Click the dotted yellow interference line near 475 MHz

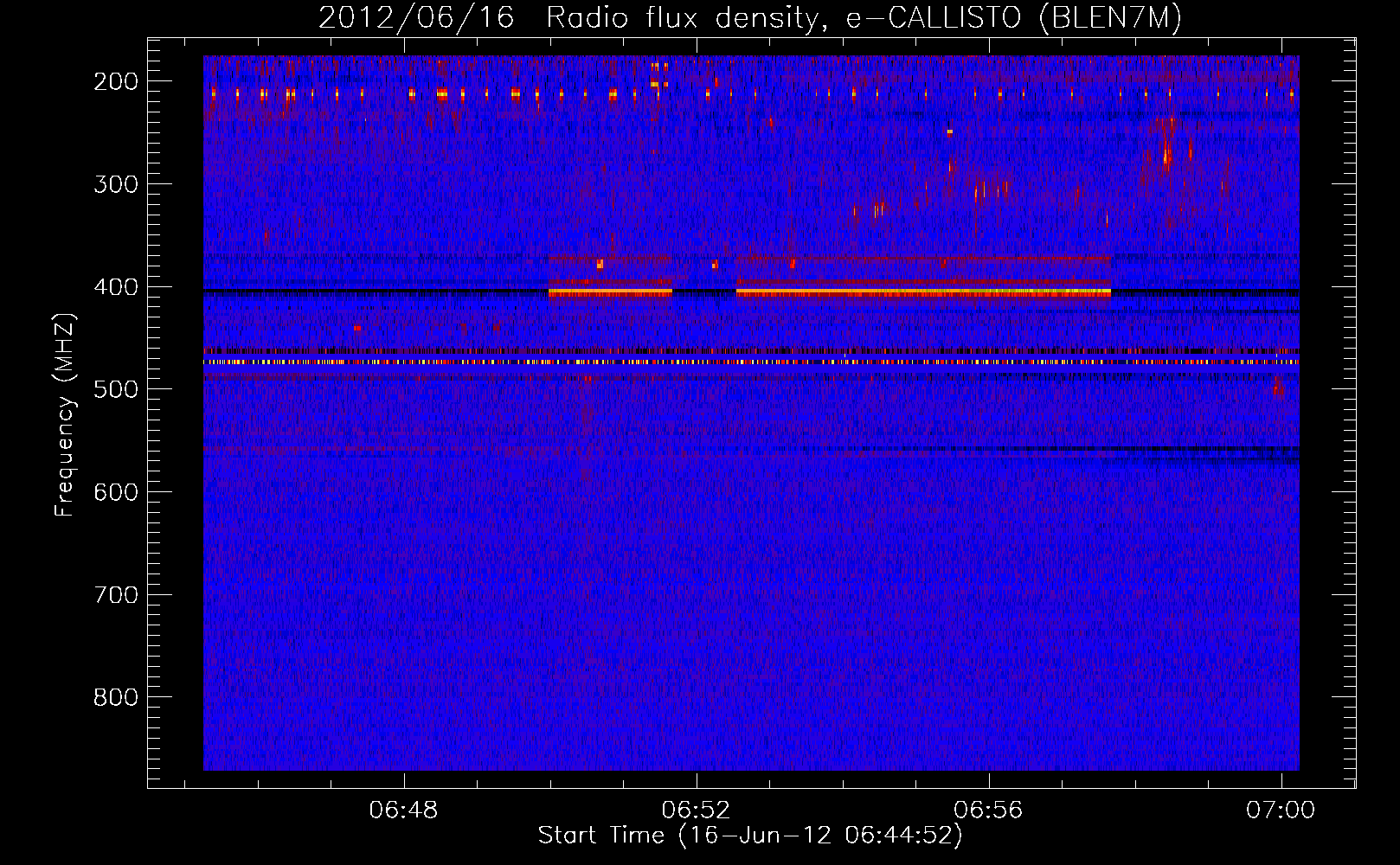pos(751,362)
